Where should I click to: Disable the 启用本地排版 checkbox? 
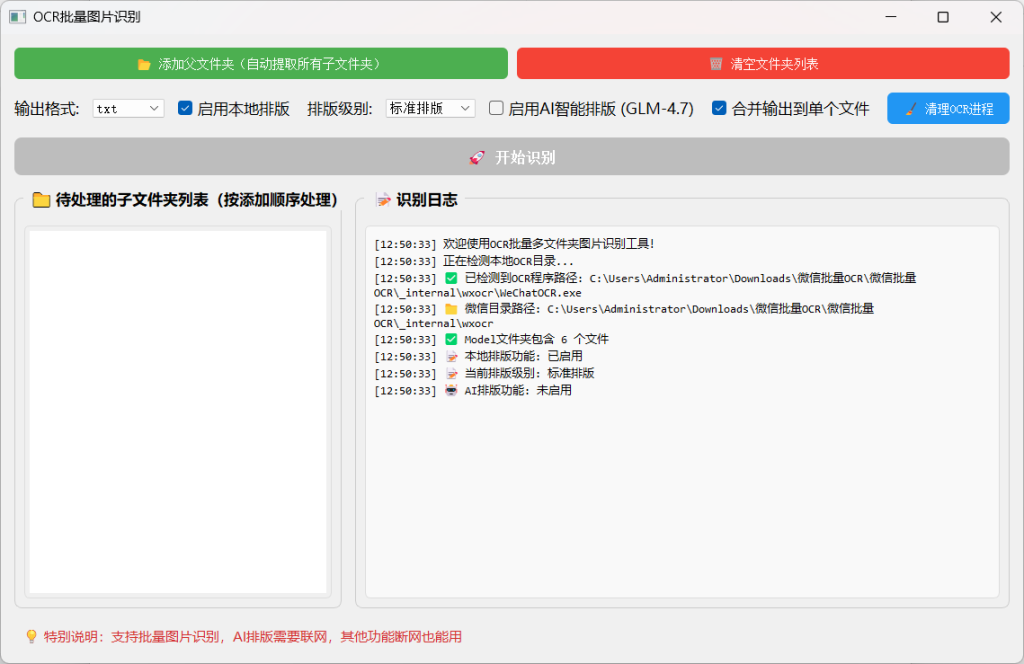(x=185, y=109)
